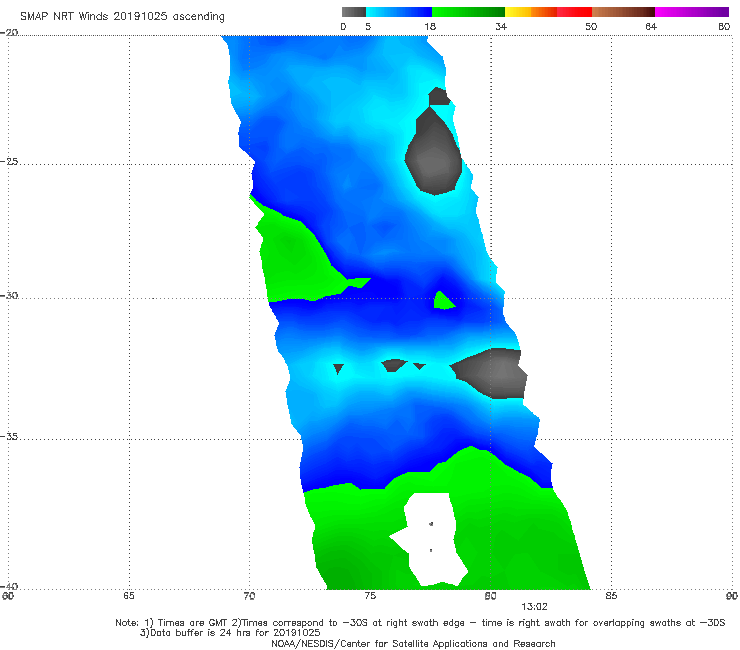The width and height of the screenshot is (740, 650).
Task: Select the green segment of the color bar
Action: pos(468,12)
